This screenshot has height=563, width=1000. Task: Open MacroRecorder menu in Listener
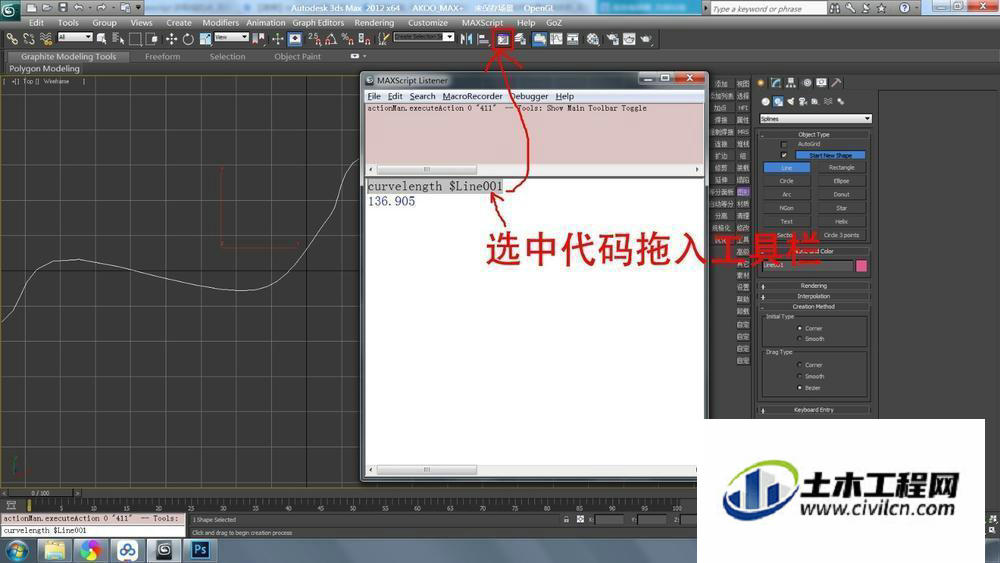[473, 96]
